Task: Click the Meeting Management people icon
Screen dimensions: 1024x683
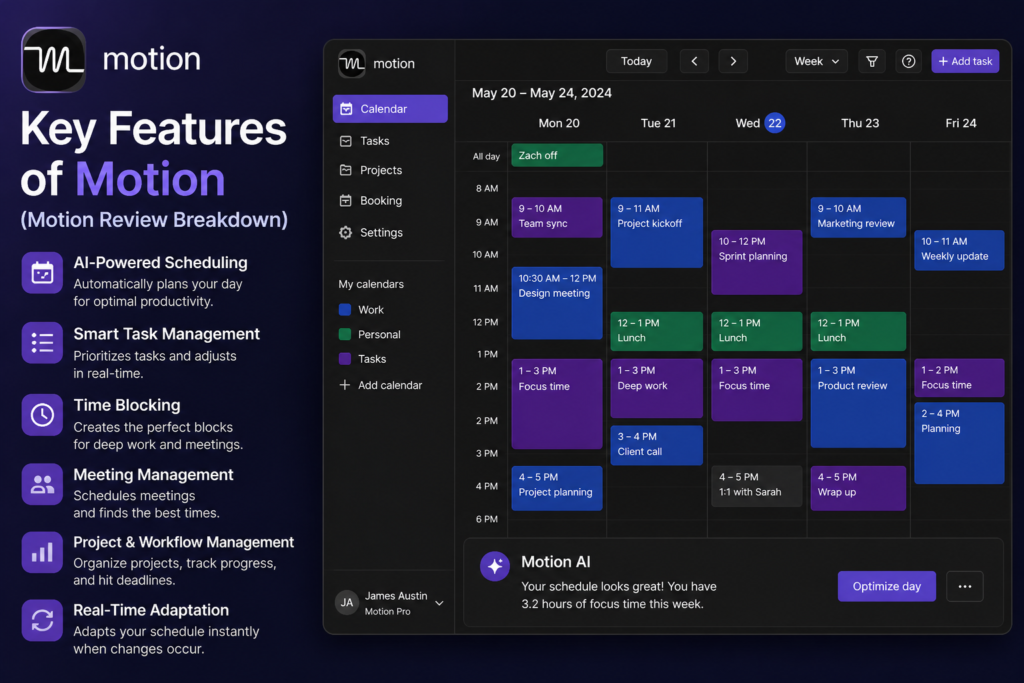Action: click(42, 484)
